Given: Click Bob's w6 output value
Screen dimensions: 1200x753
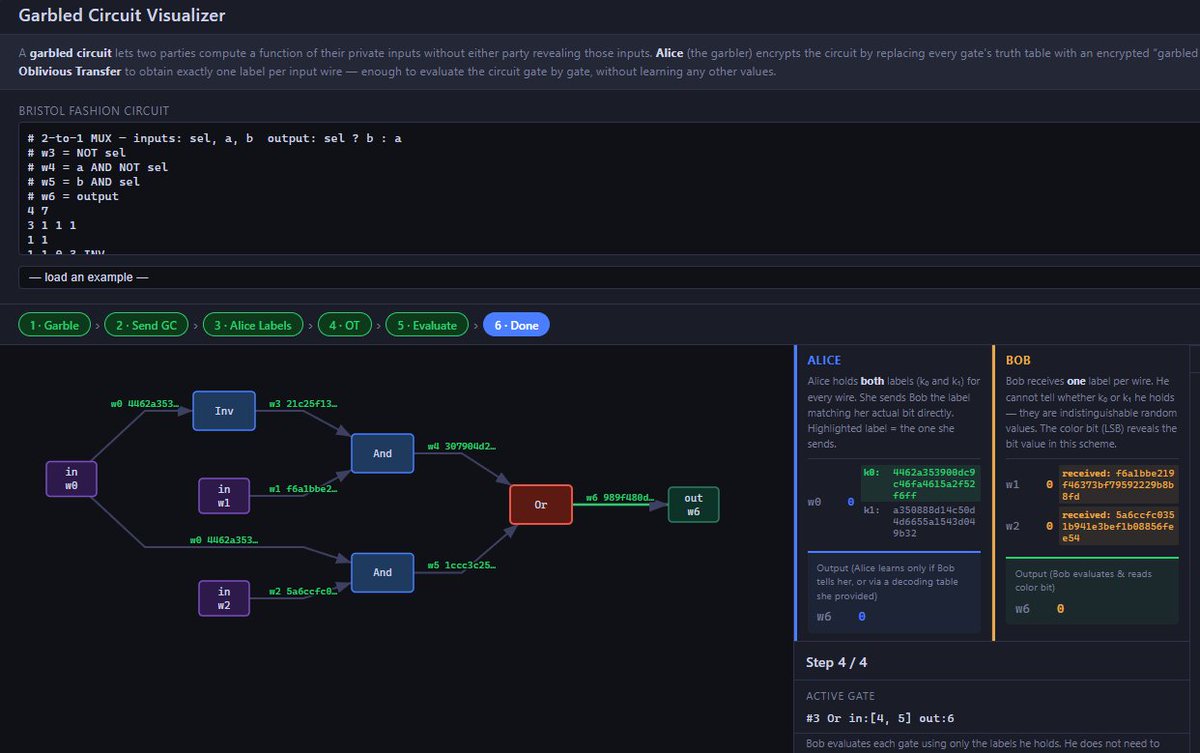Looking at the screenshot, I should pos(1060,609).
